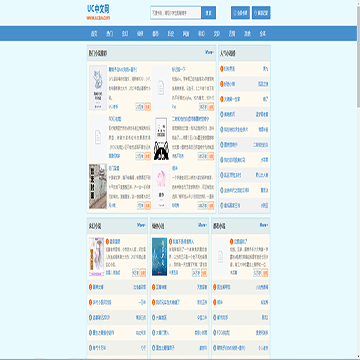360x360 pixels.
Task: Click the UC中文网 site logo
Action: click(98, 12)
